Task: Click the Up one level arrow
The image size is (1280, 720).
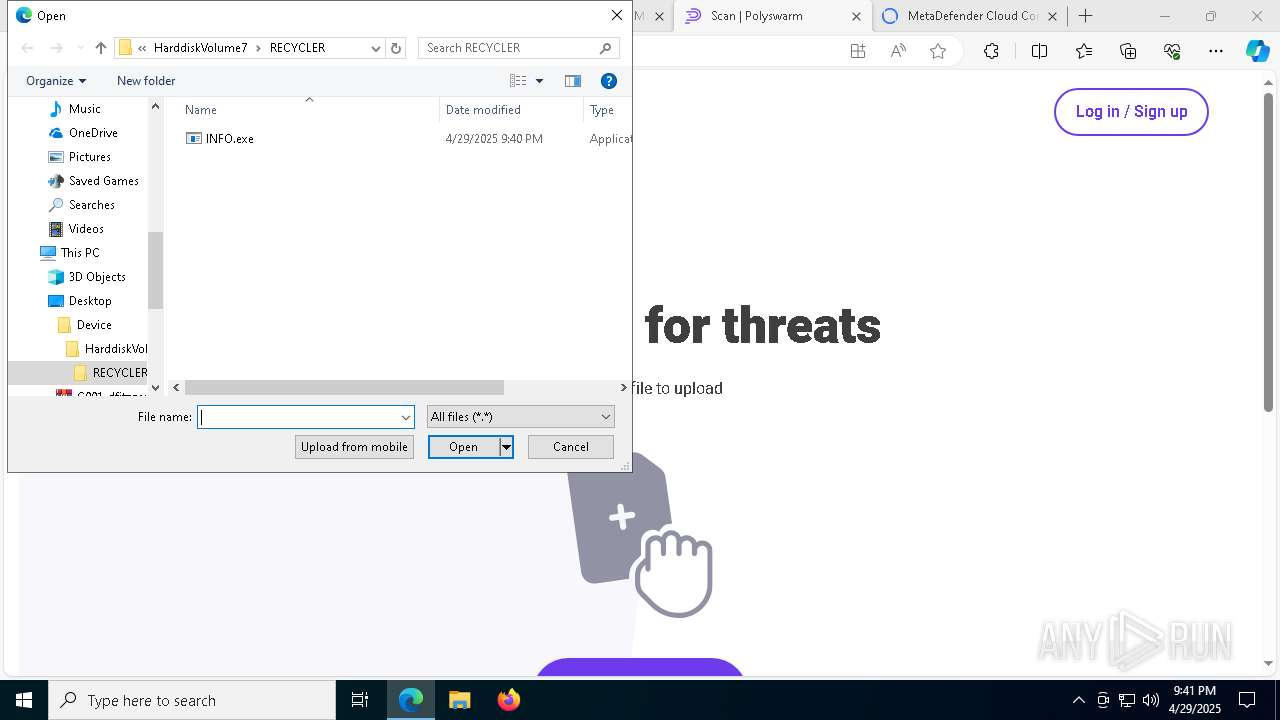Action: 101,48
